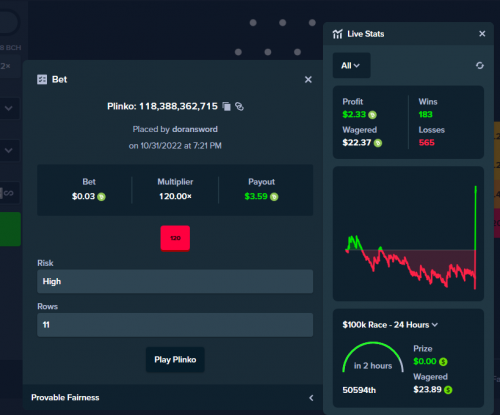Open the All filter dropdown
500x415 pixels.
(x=351, y=65)
